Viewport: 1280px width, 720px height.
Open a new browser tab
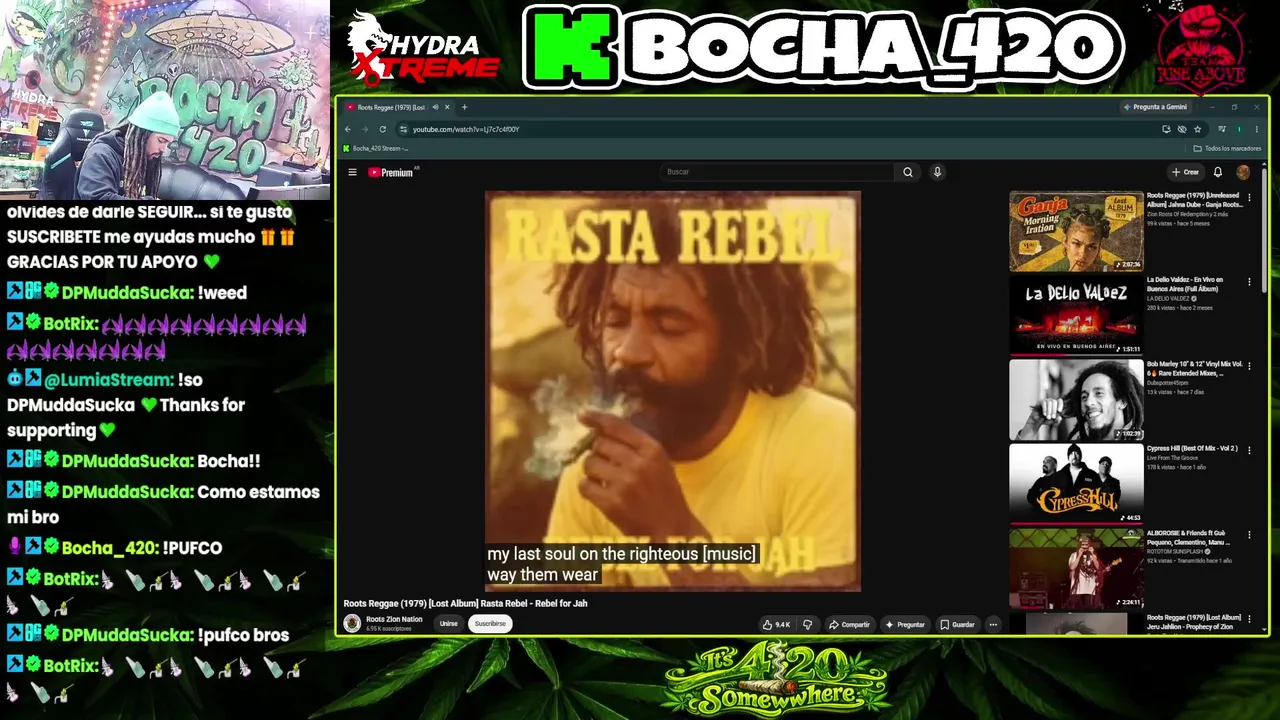(x=464, y=107)
